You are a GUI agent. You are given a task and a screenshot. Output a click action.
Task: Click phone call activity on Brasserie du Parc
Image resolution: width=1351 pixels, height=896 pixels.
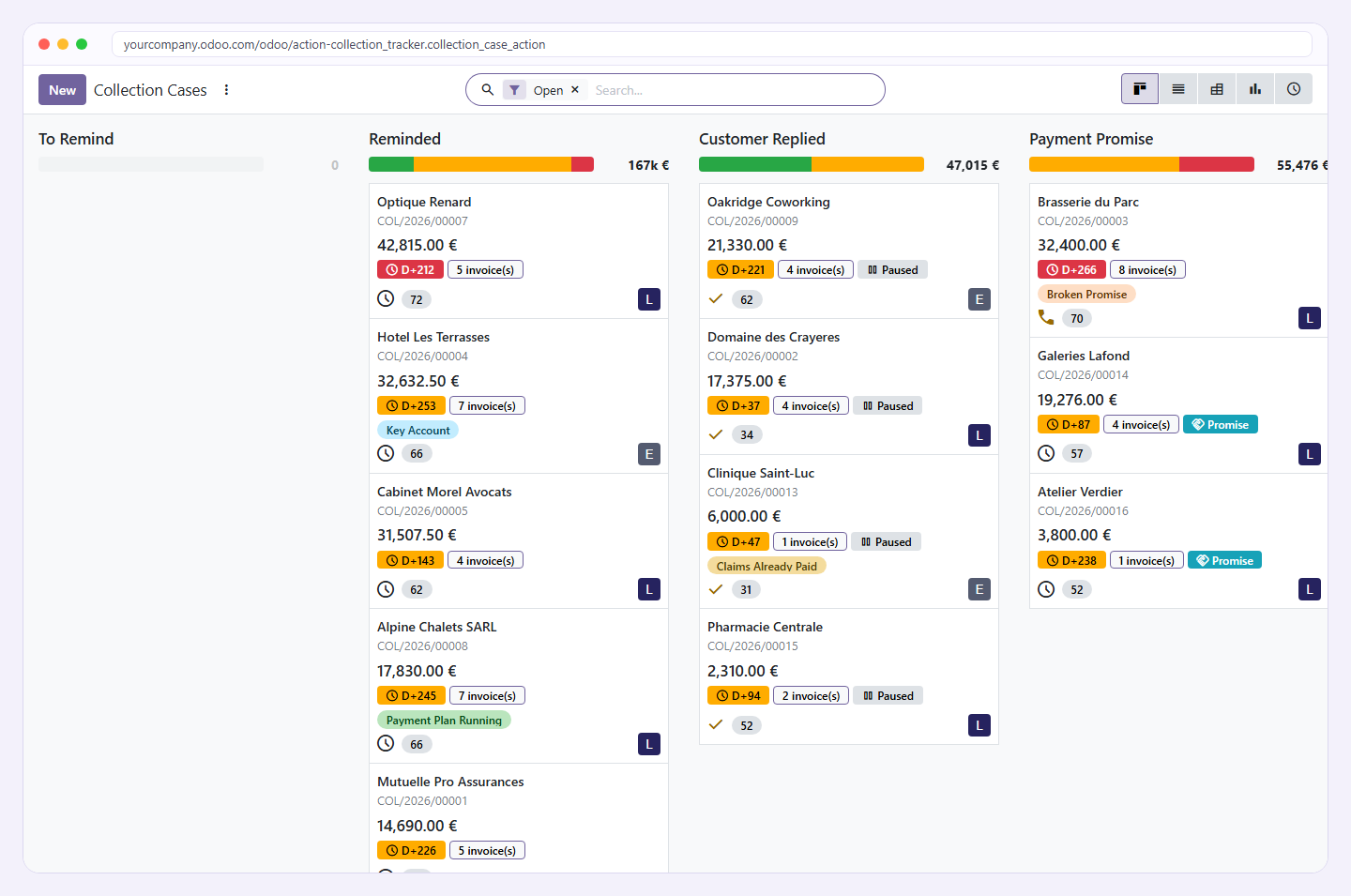click(1046, 317)
